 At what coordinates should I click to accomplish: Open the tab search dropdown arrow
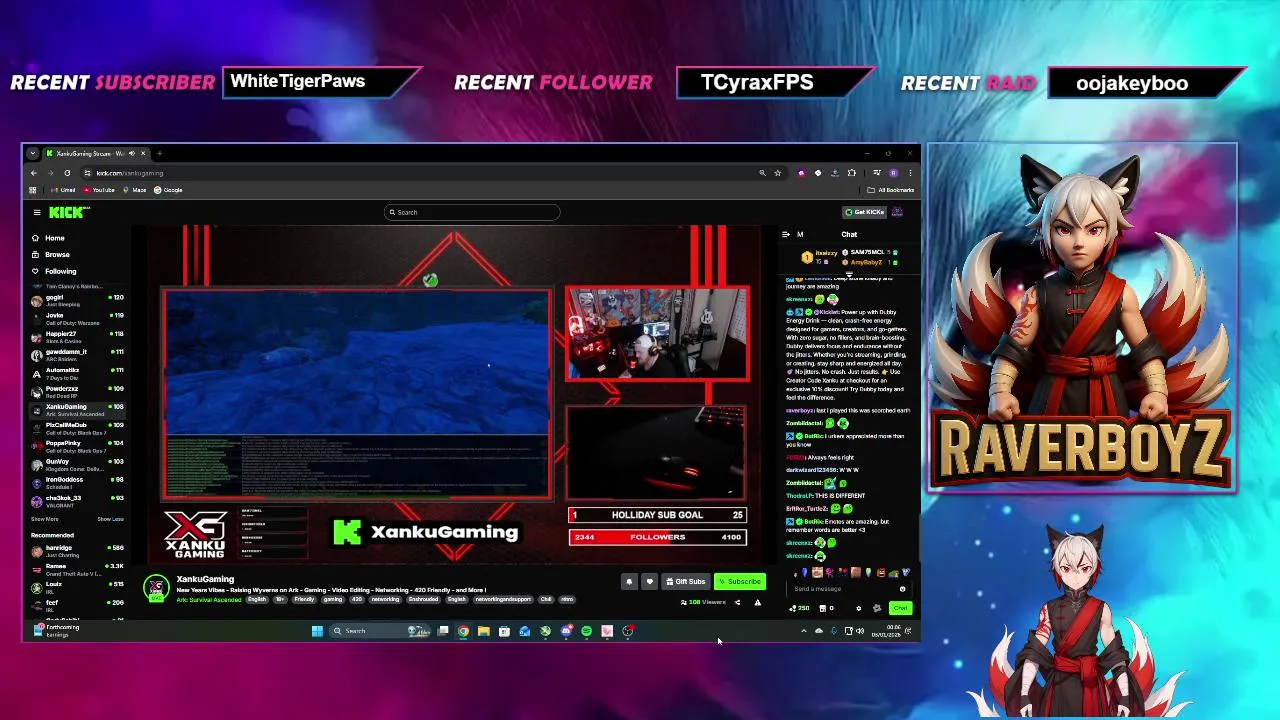coord(33,153)
